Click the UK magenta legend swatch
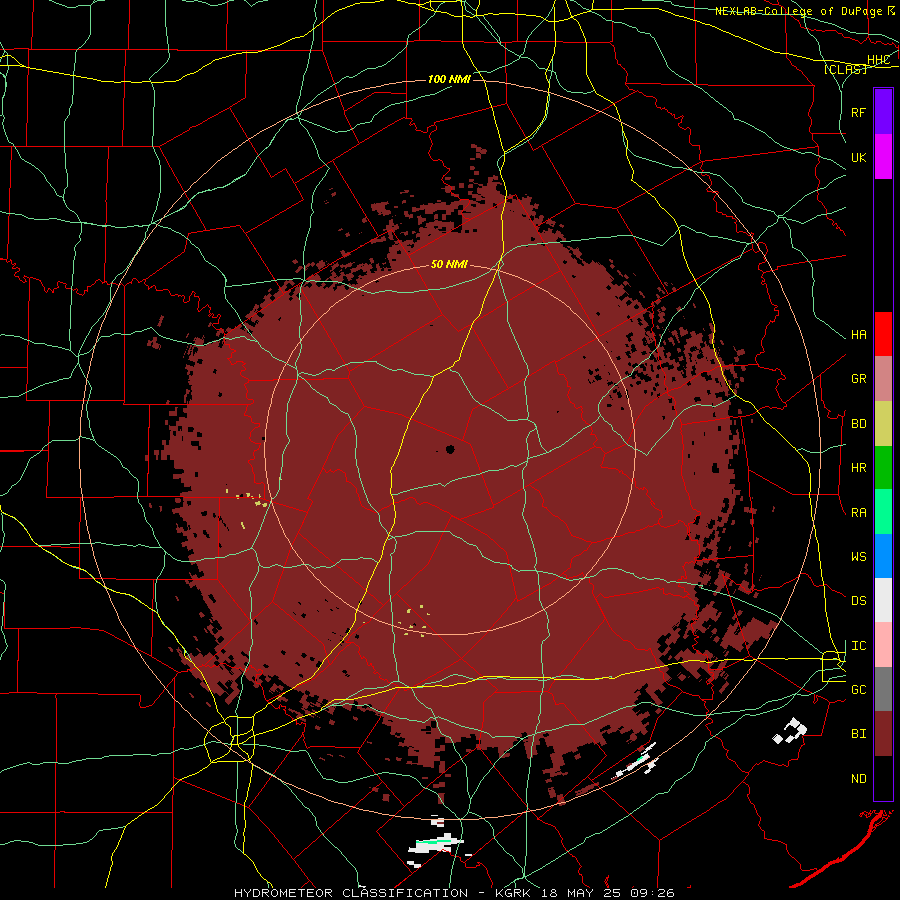 [x=883, y=157]
